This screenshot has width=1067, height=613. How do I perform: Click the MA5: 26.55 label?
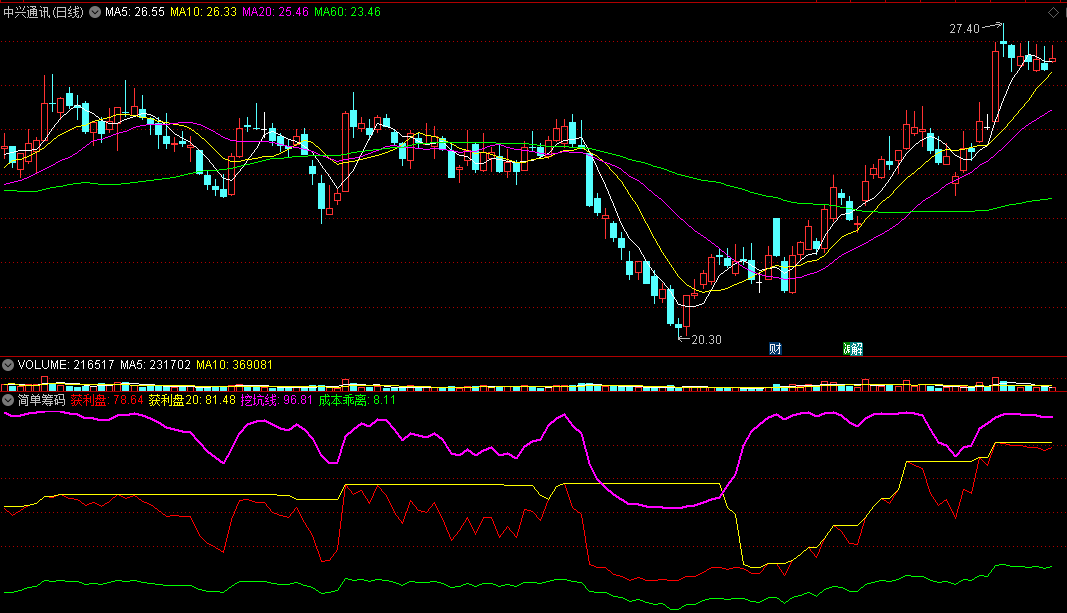pyautogui.click(x=135, y=12)
